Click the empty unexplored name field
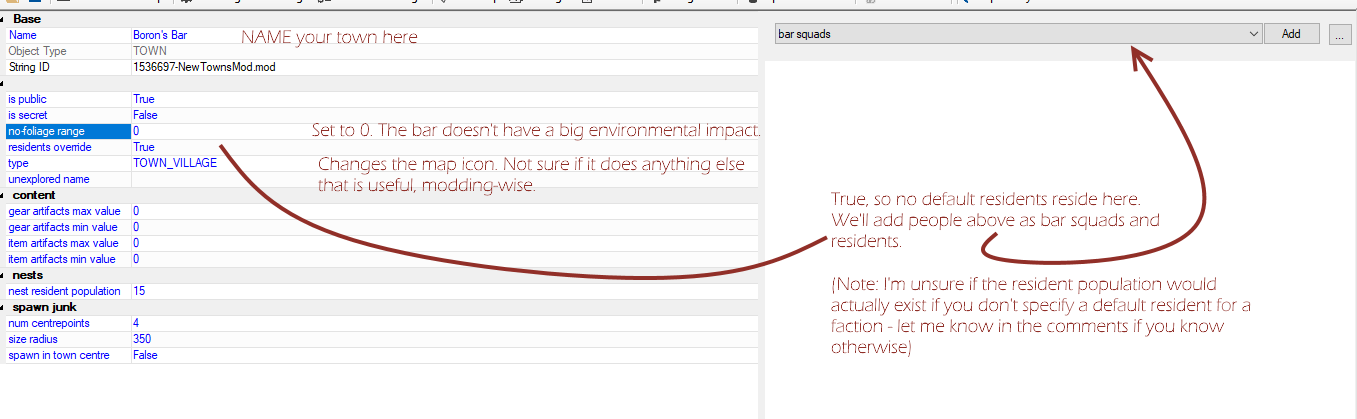Screen dimensions: 1357x419 point(200,179)
